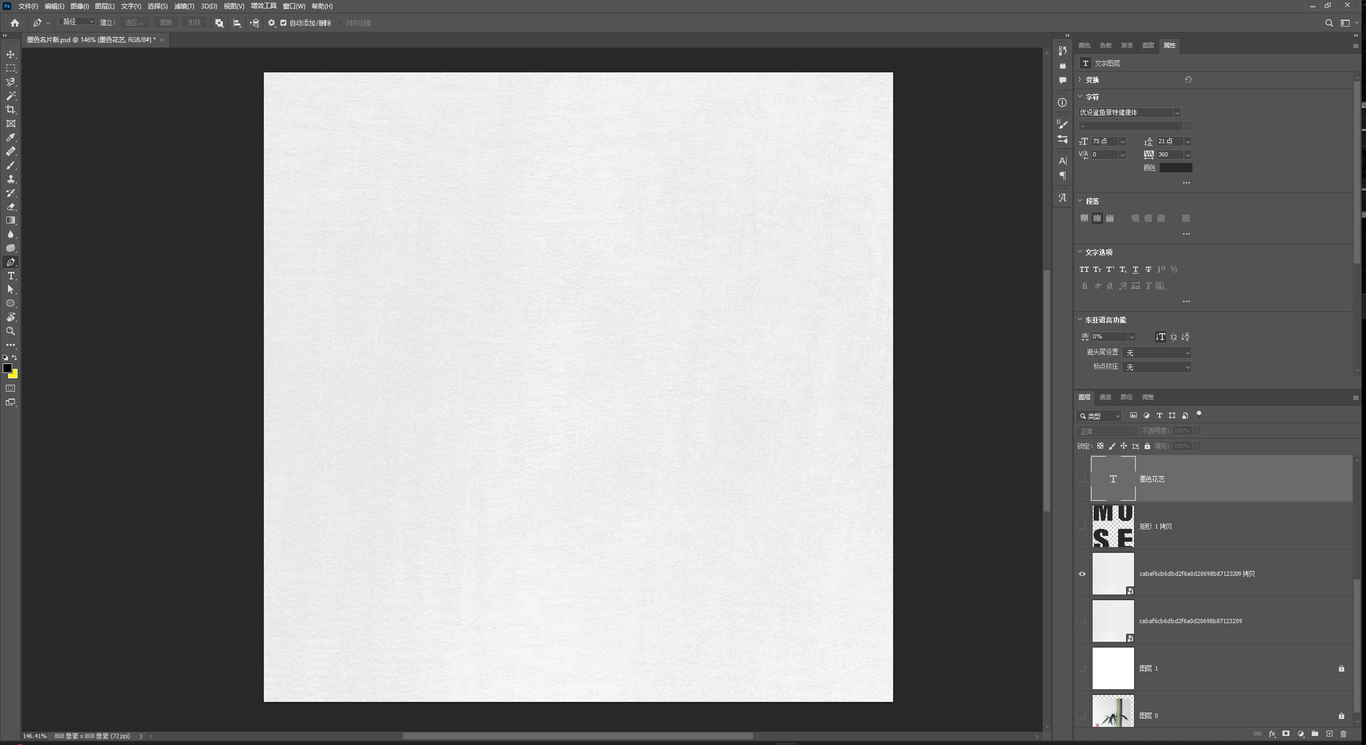Image resolution: width=1366 pixels, height=745 pixels.
Task: Switch to the 路径 tab
Action: (x=1126, y=397)
